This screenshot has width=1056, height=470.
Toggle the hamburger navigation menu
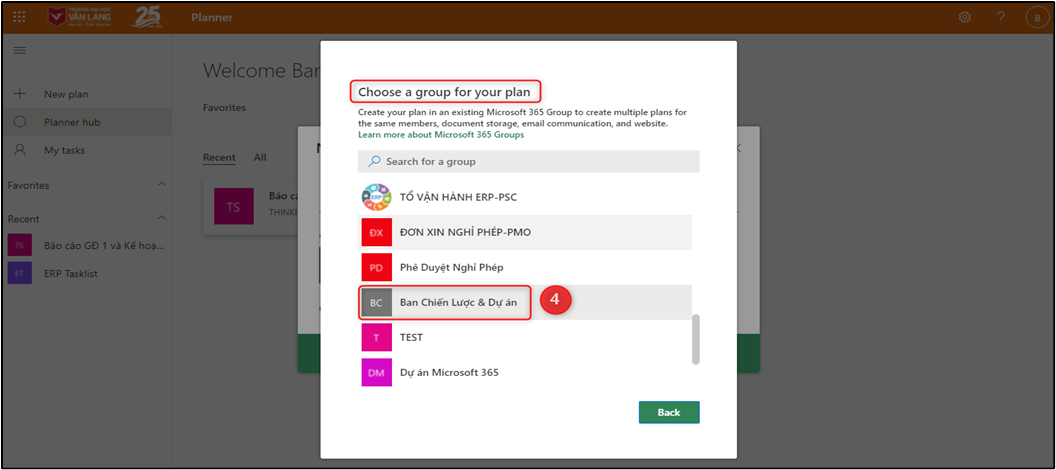[x=20, y=51]
